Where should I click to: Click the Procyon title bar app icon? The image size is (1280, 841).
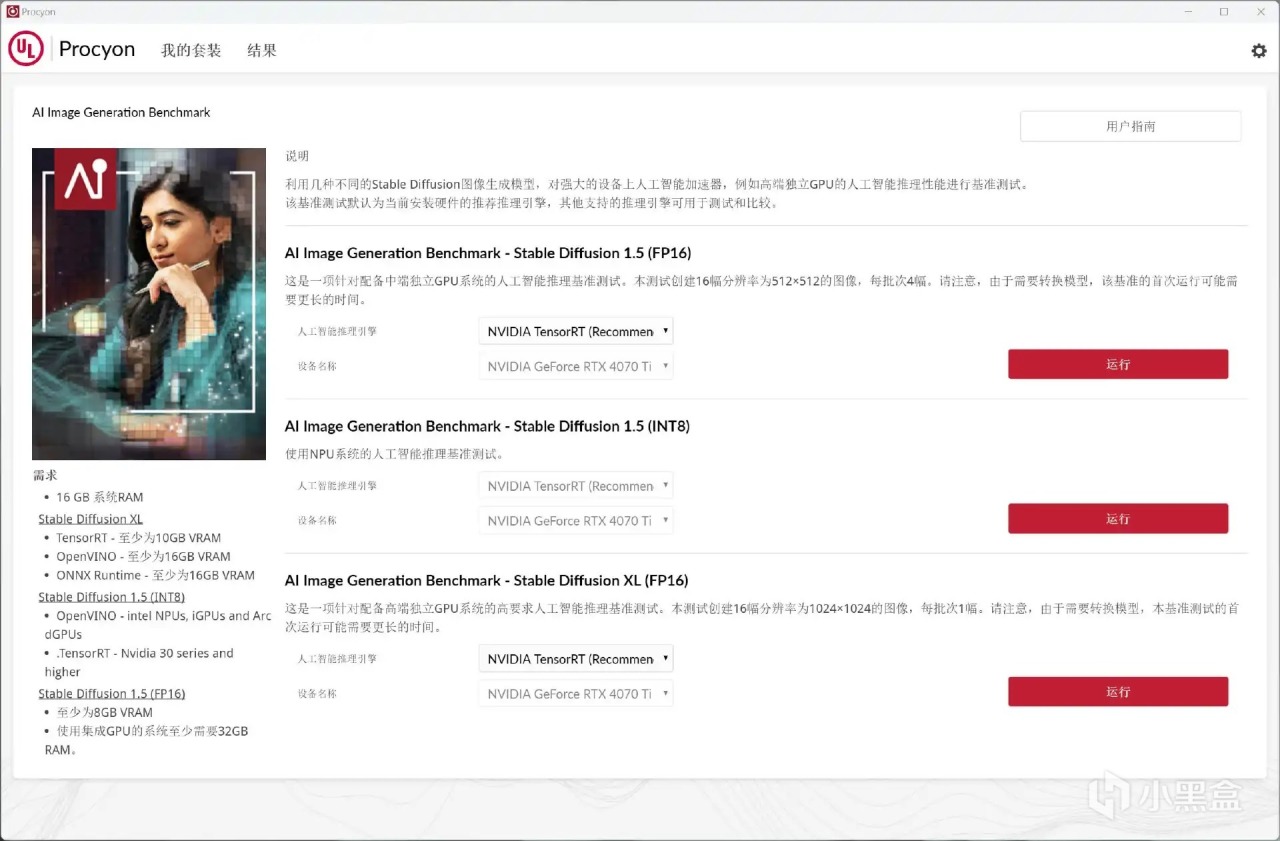(x=12, y=11)
